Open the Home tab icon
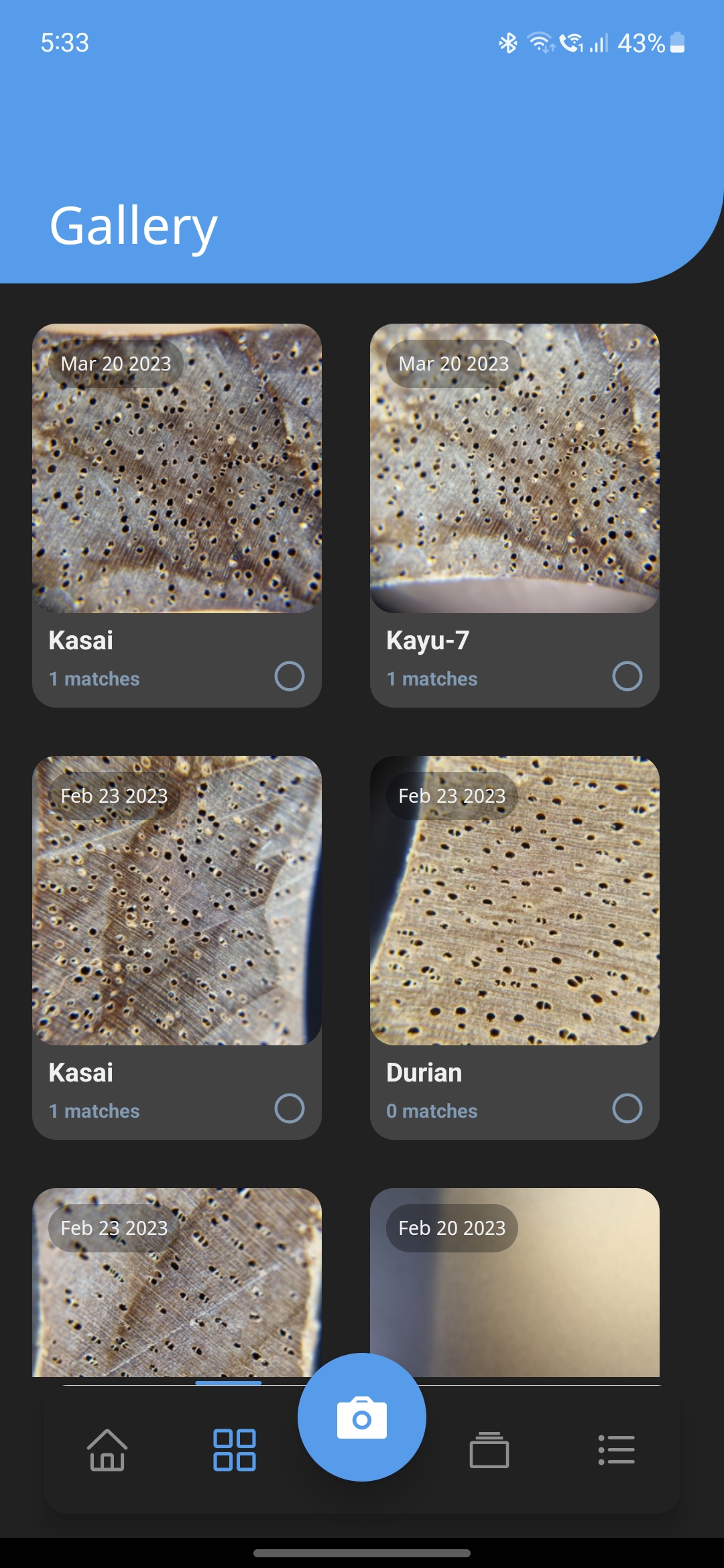The image size is (724, 1568). coord(107,1450)
